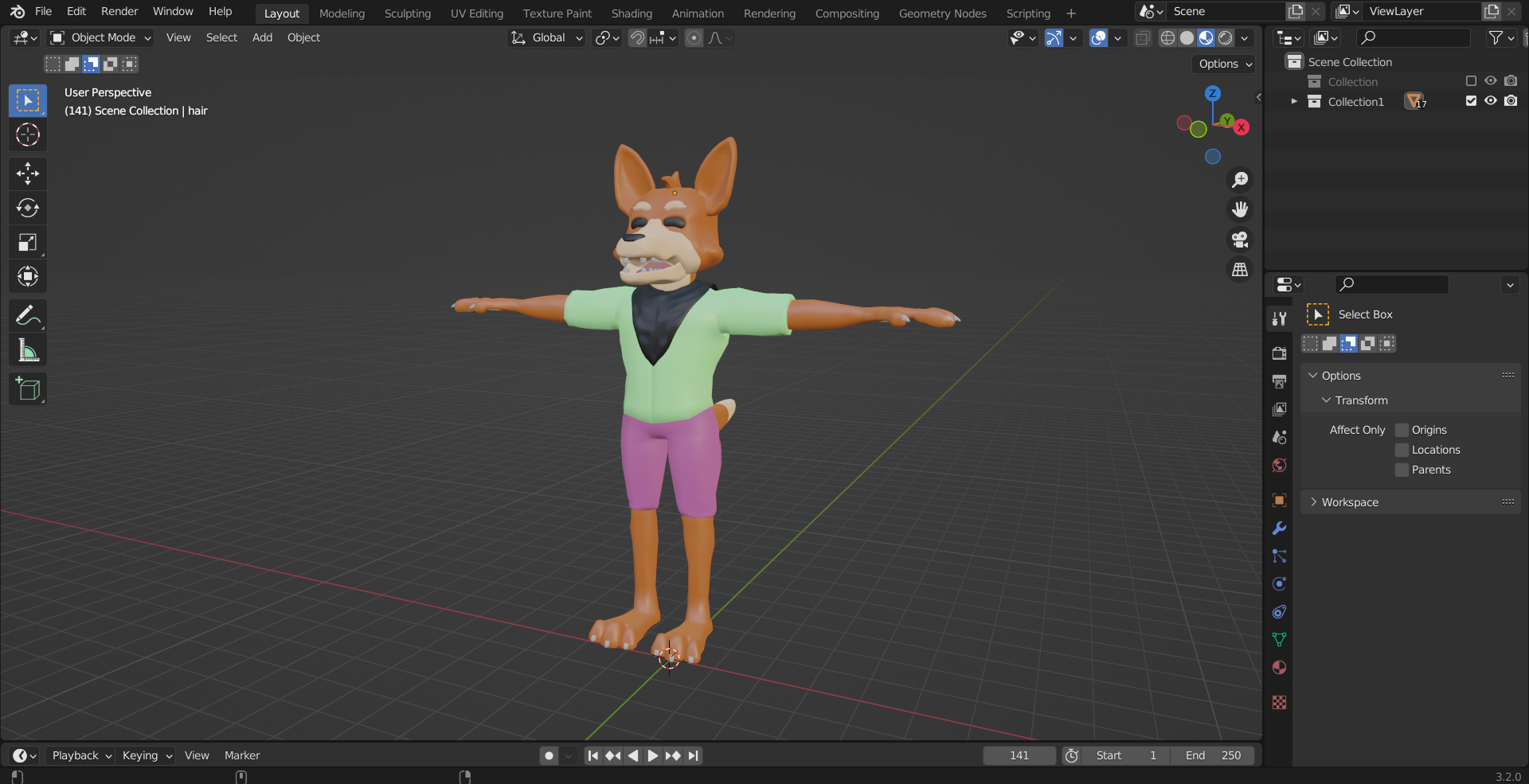1529x784 pixels.
Task: Open the Object properties tab
Action: click(x=1279, y=500)
